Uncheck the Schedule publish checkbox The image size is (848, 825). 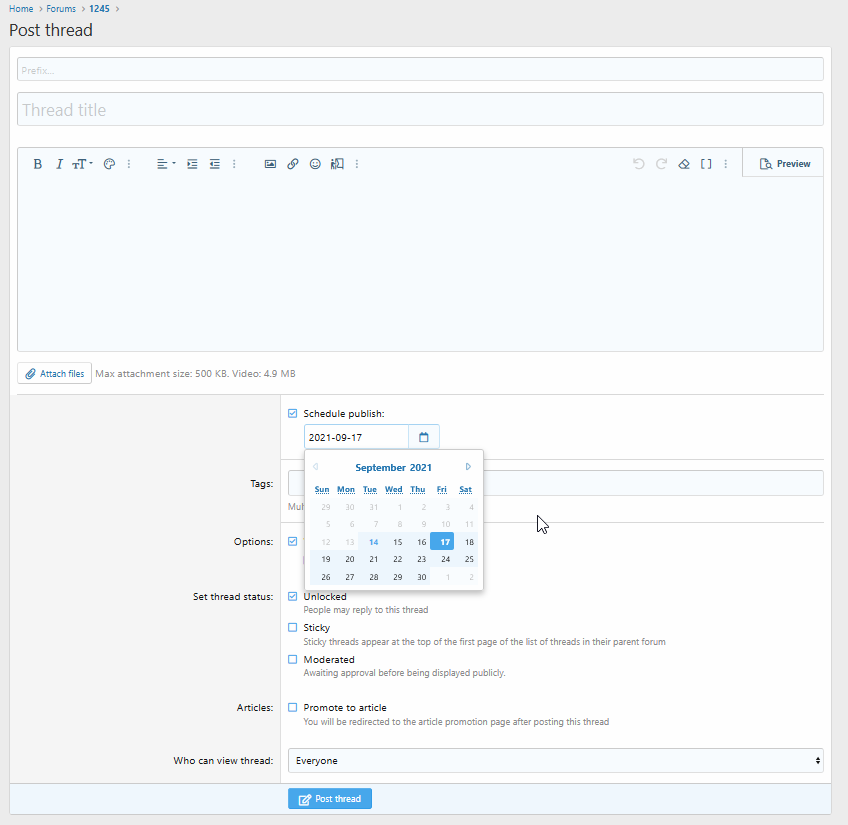(x=293, y=413)
